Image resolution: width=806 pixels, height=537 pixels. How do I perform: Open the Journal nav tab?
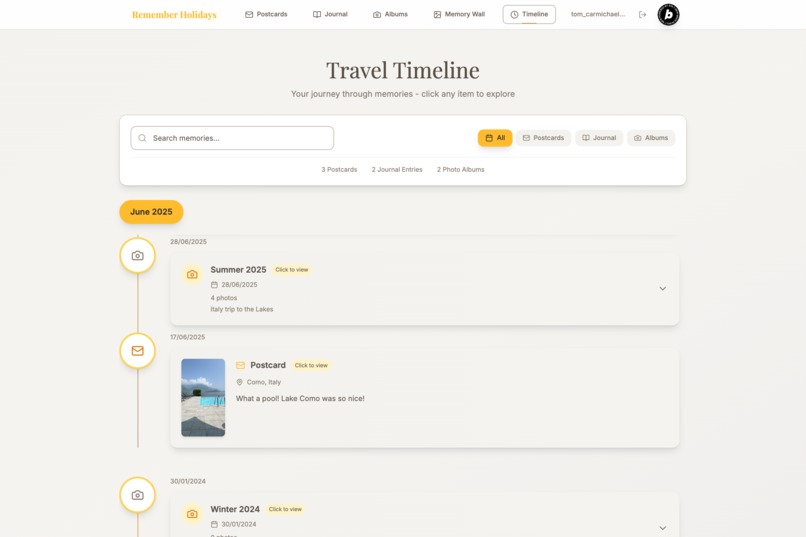[x=330, y=14]
